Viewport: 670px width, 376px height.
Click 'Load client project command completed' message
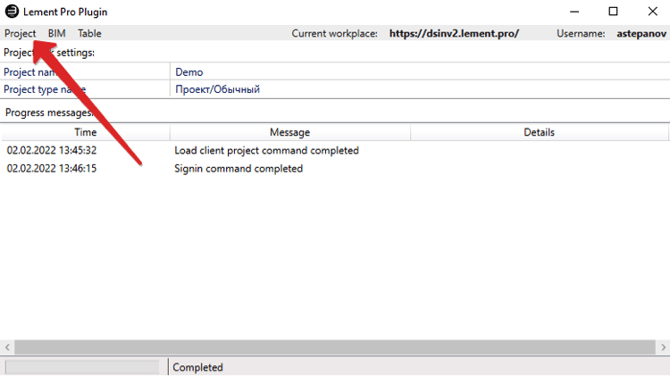pos(266,150)
